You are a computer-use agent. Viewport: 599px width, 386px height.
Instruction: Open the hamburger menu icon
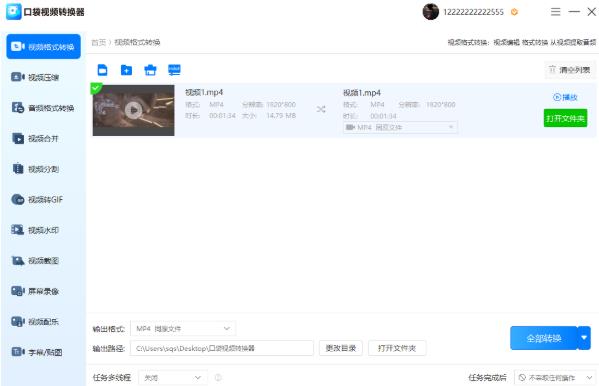[x=555, y=12]
